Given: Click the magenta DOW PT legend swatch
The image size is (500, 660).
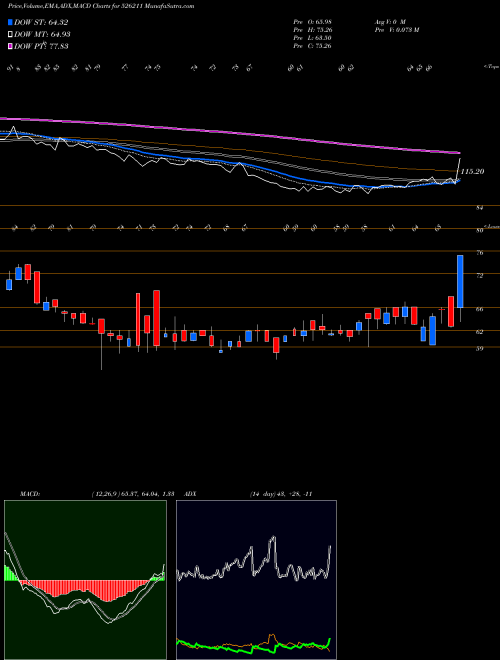Looking at the screenshot, I should tap(11, 46).
